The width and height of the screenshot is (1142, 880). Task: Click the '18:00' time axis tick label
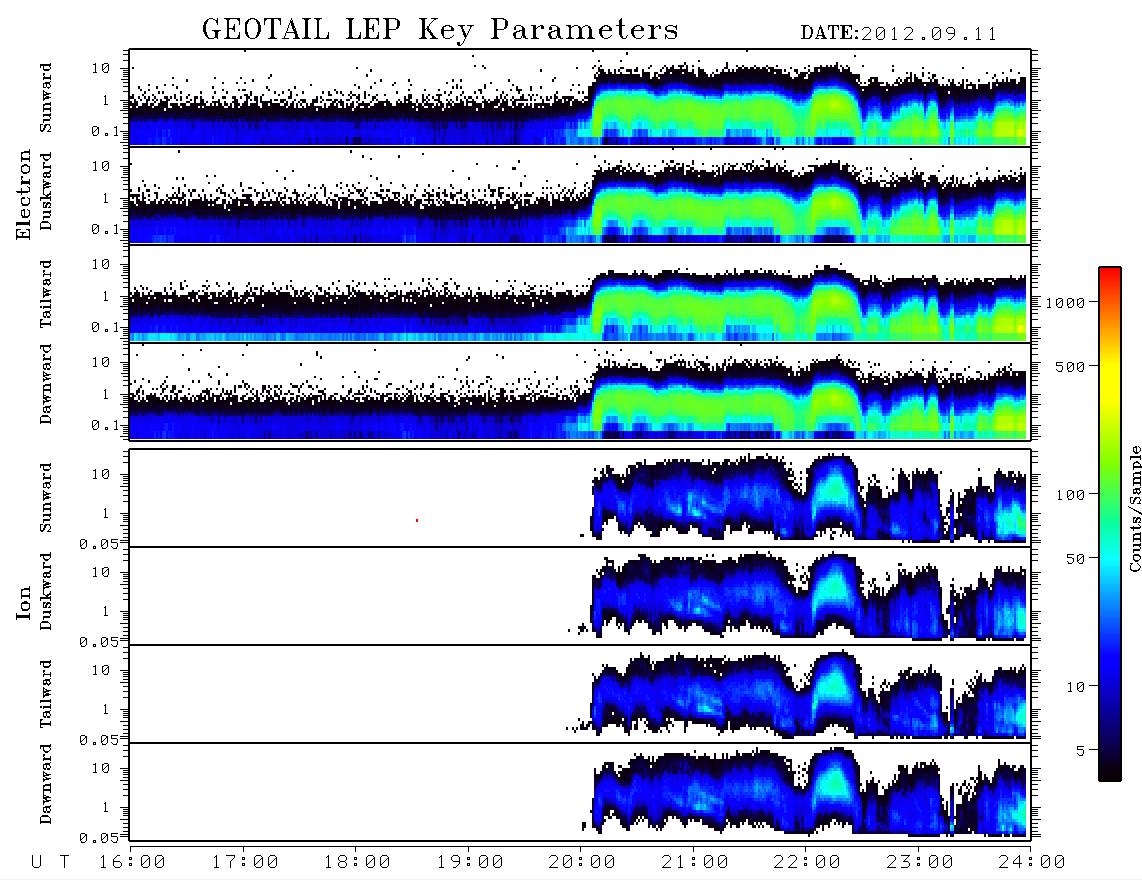point(358,863)
